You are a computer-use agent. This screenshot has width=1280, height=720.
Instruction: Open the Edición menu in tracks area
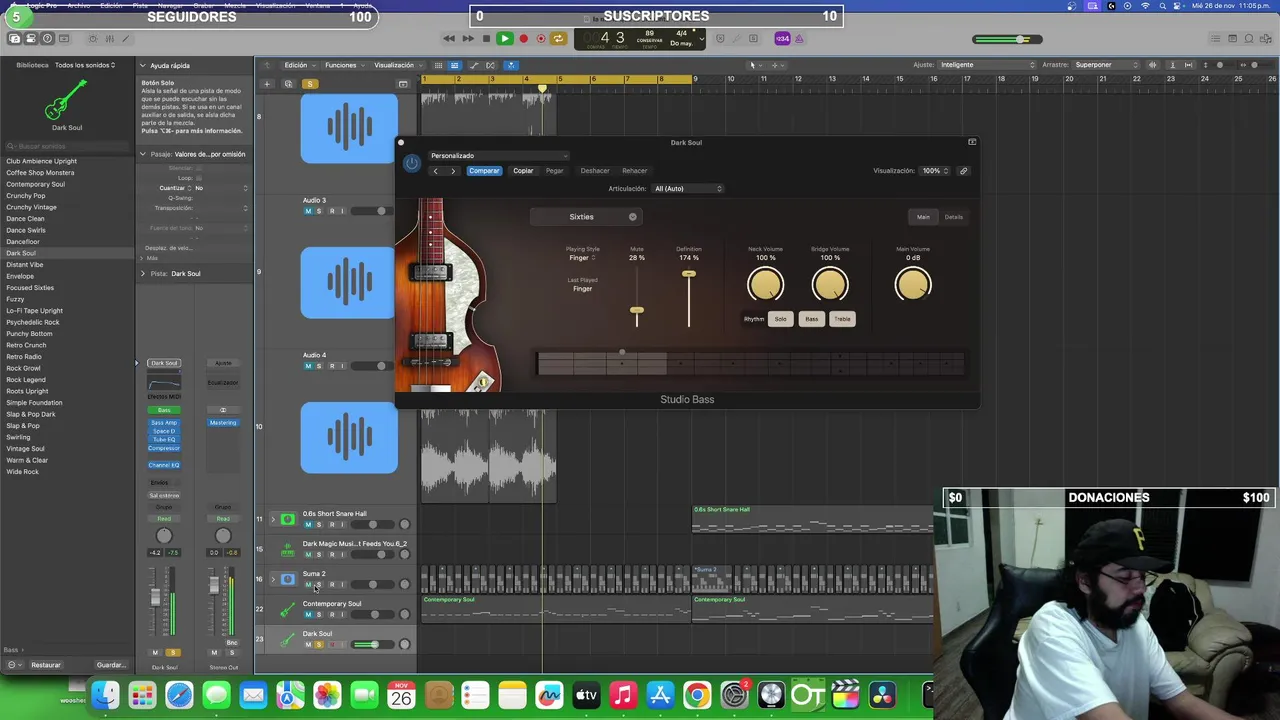click(x=298, y=65)
